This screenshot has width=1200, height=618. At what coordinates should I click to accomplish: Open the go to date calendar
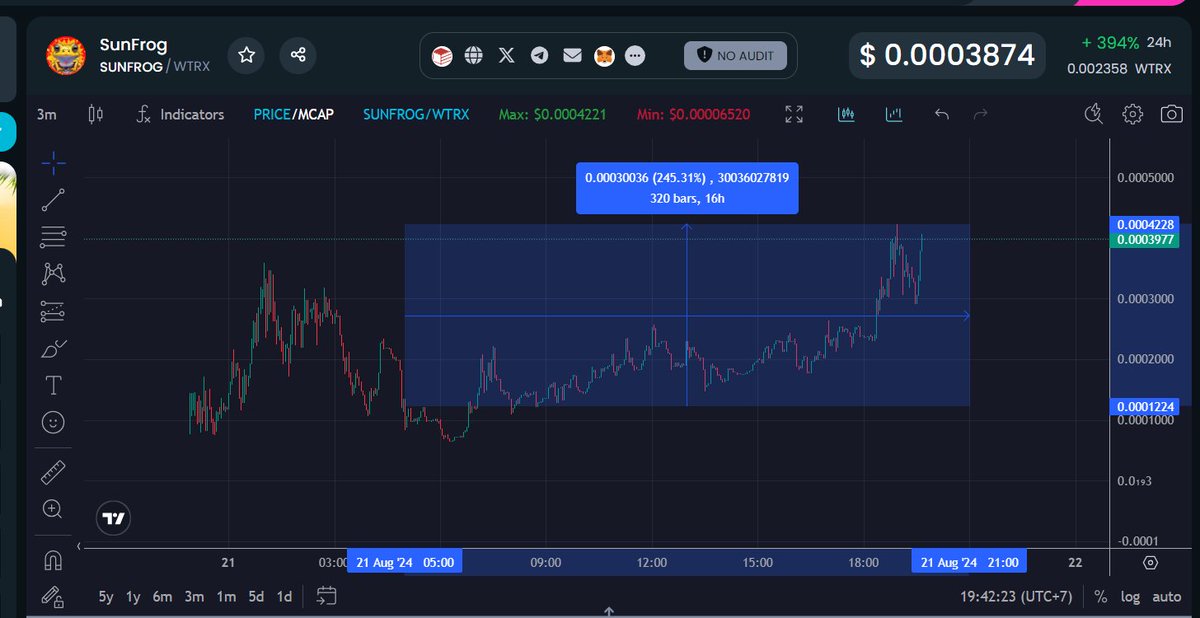tap(326, 597)
